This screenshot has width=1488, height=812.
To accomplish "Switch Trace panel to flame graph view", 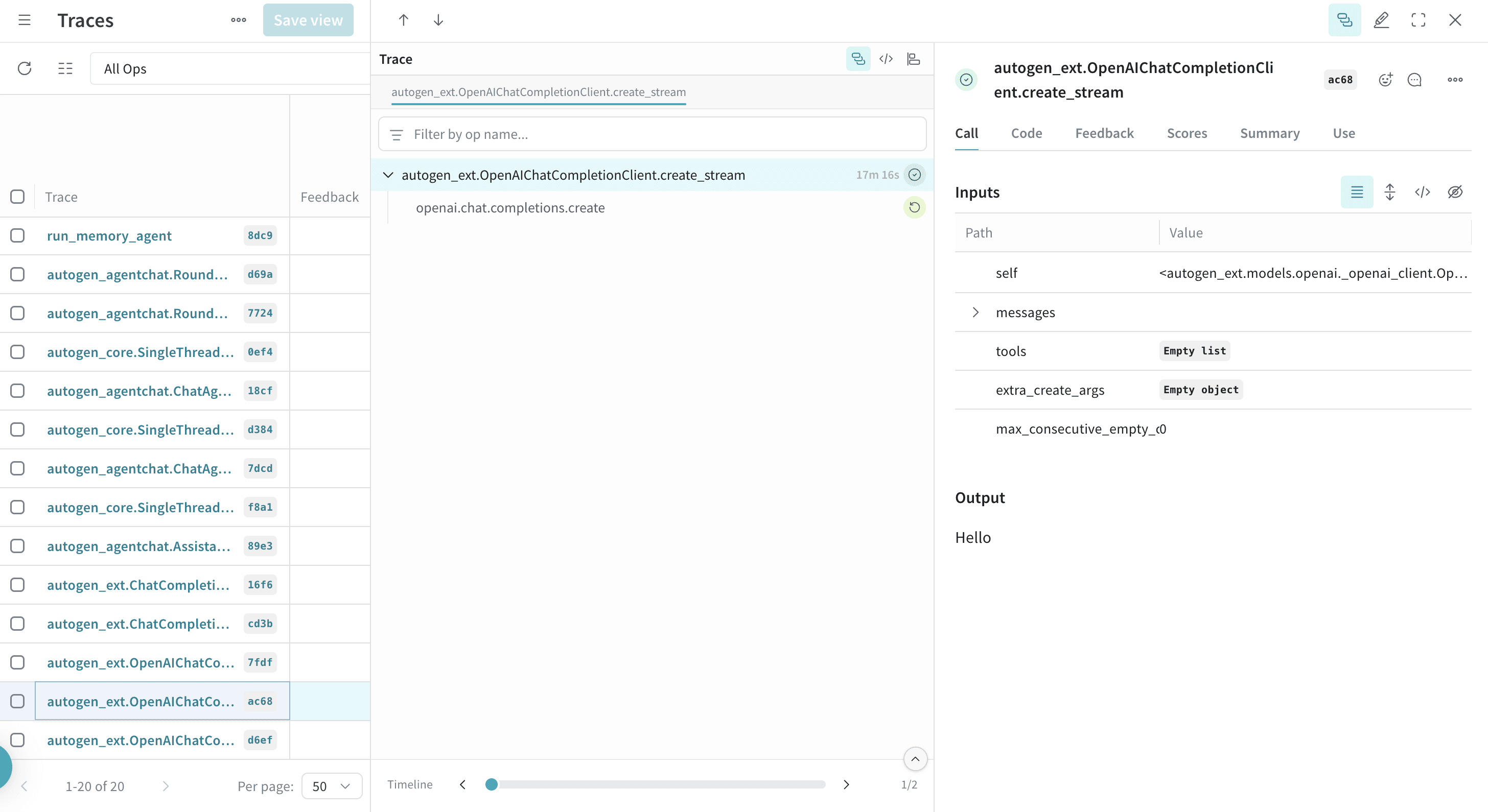I will pyautogui.click(x=913, y=59).
